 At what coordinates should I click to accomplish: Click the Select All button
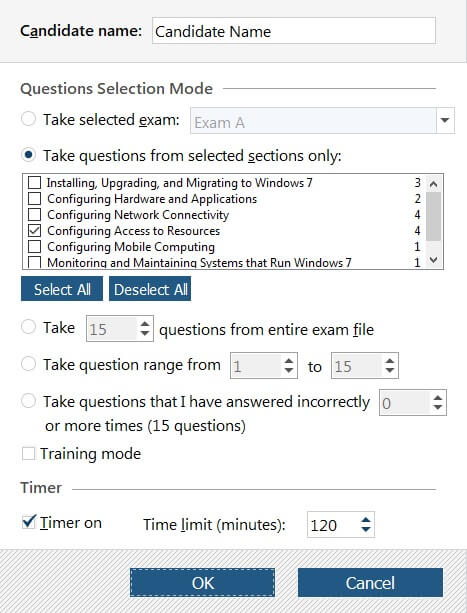pyautogui.click(x=62, y=289)
